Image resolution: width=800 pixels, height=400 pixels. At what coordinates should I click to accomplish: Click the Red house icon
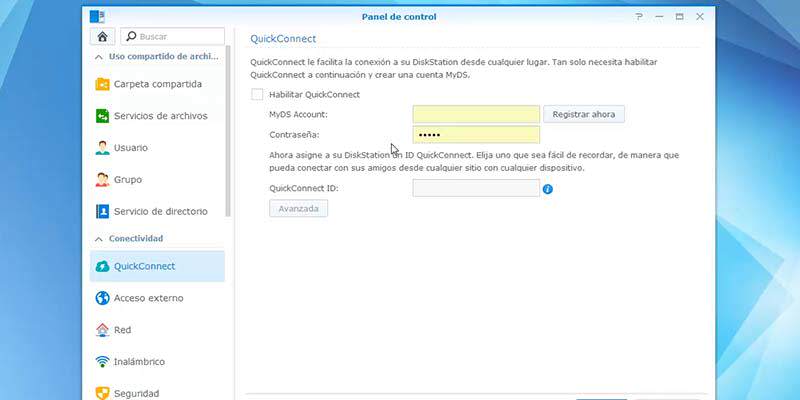tap(103, 330)
